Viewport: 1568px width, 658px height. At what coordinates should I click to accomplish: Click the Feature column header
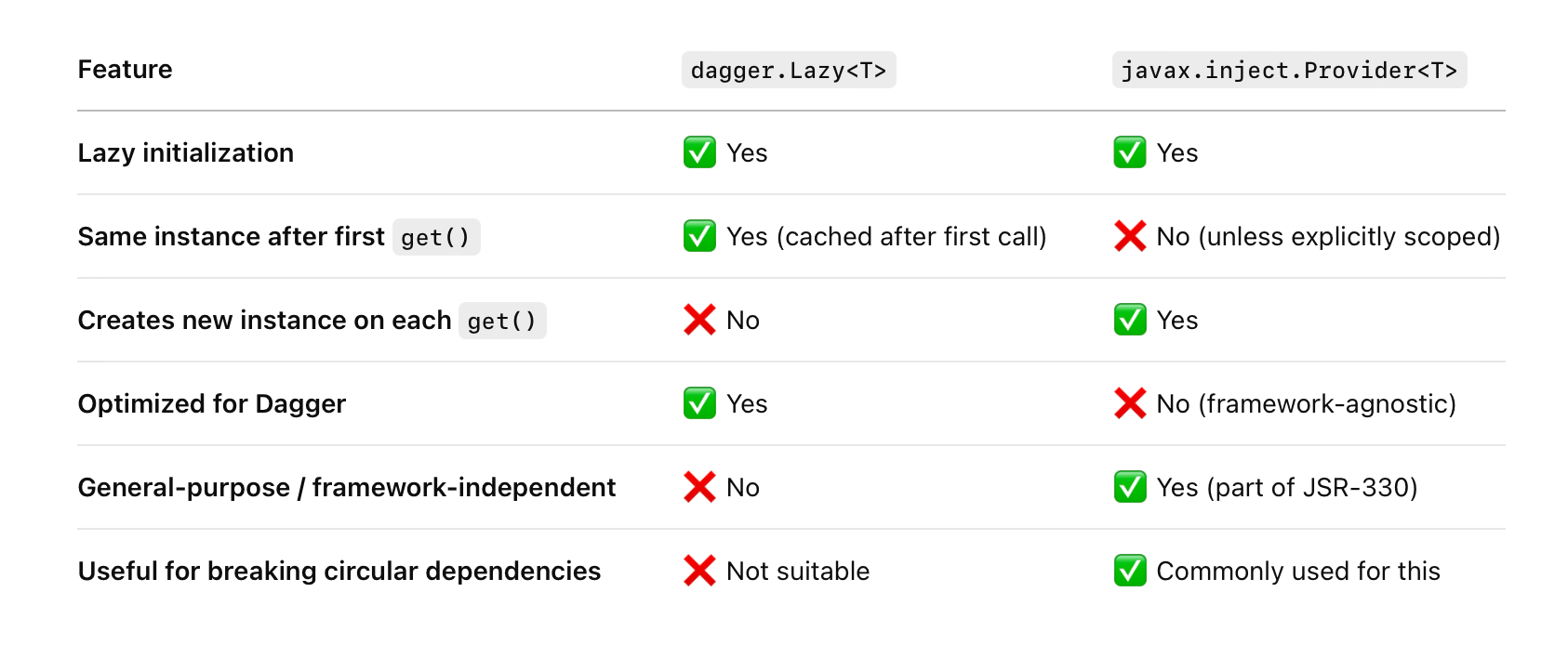(x=126, y=70)
